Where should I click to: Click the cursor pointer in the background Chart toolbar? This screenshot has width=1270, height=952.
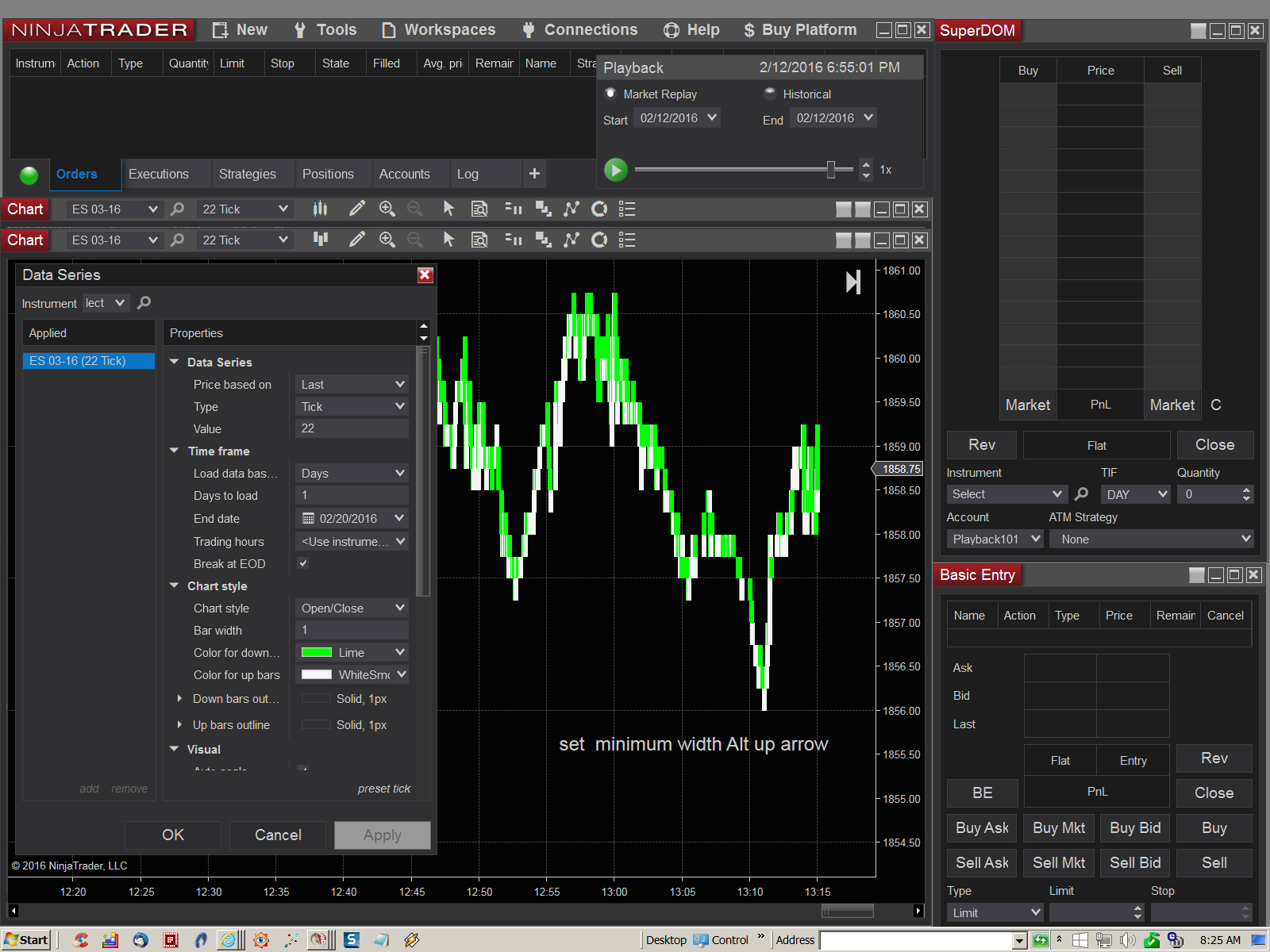point(449,209)
